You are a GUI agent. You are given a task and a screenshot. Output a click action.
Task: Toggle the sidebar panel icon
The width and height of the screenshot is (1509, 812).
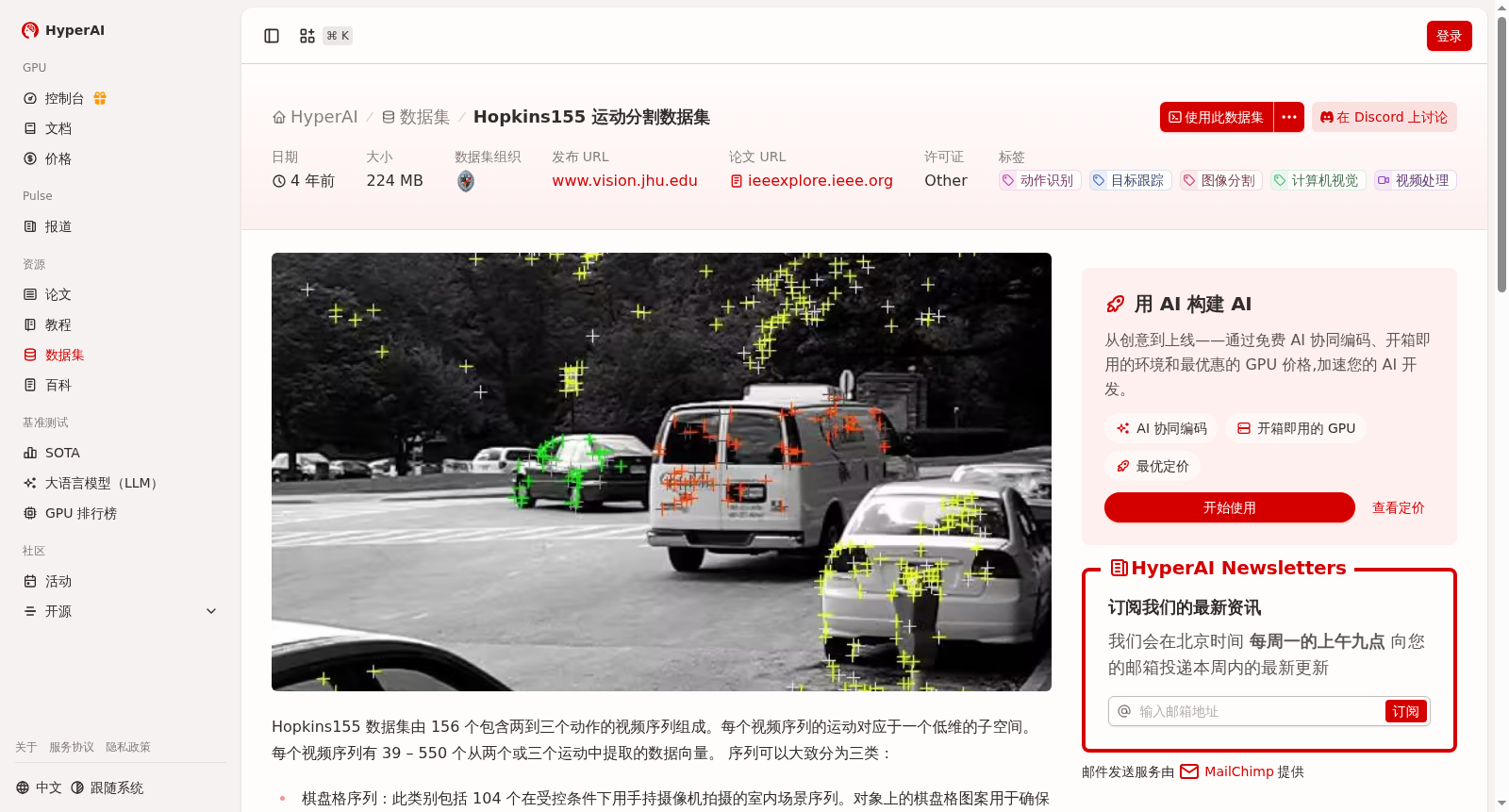272,36
